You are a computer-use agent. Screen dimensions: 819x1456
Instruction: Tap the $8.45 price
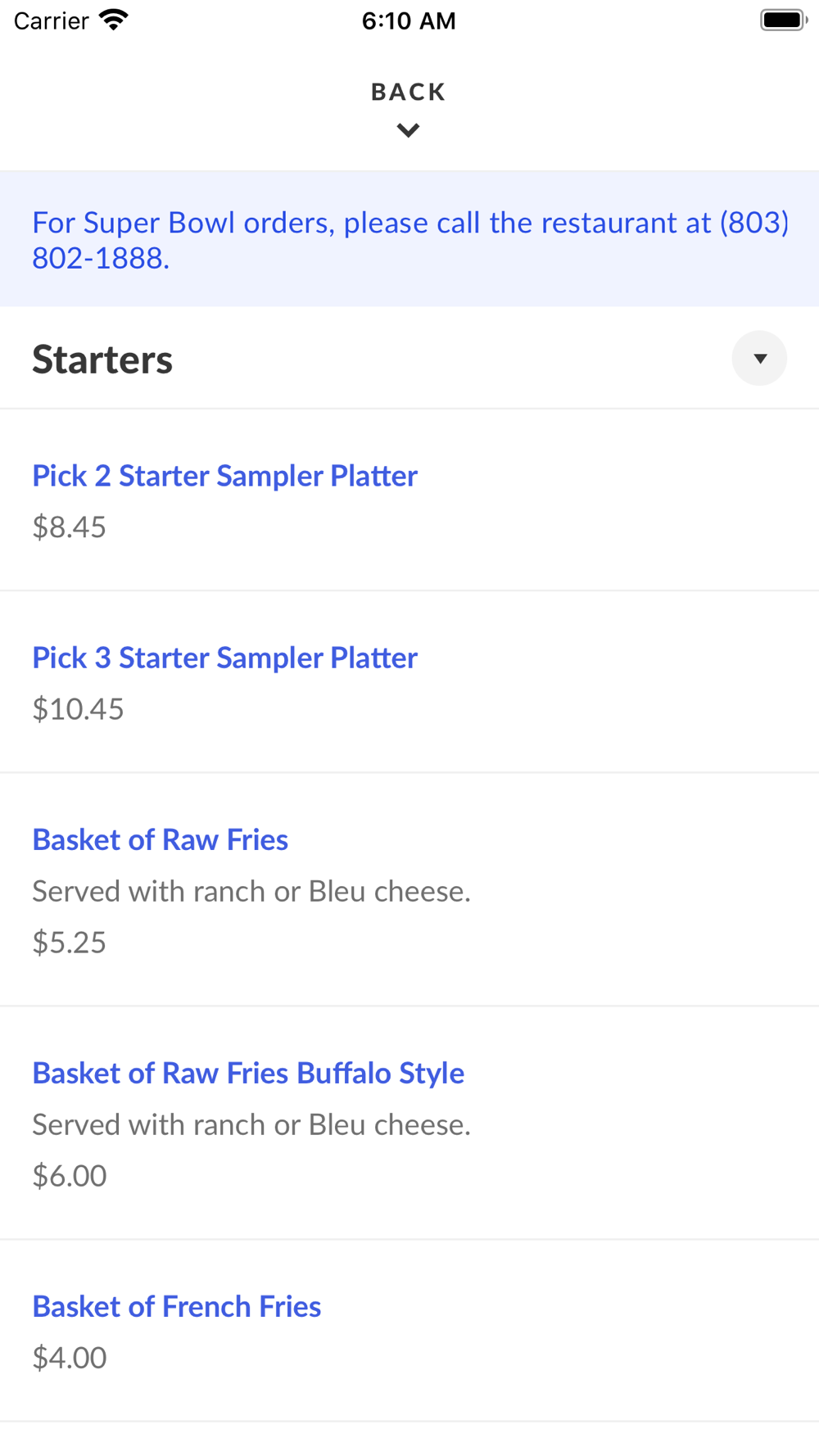[69, 527]
